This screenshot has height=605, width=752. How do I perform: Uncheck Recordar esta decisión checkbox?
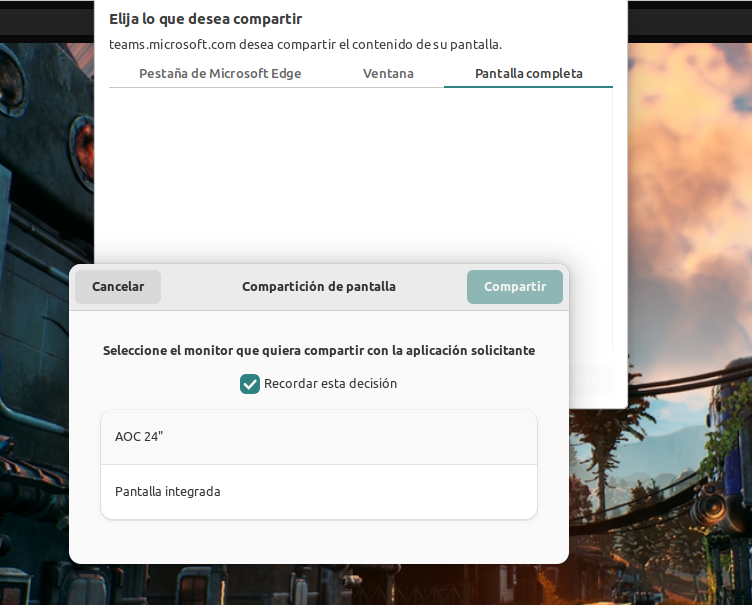coord(250,384)
